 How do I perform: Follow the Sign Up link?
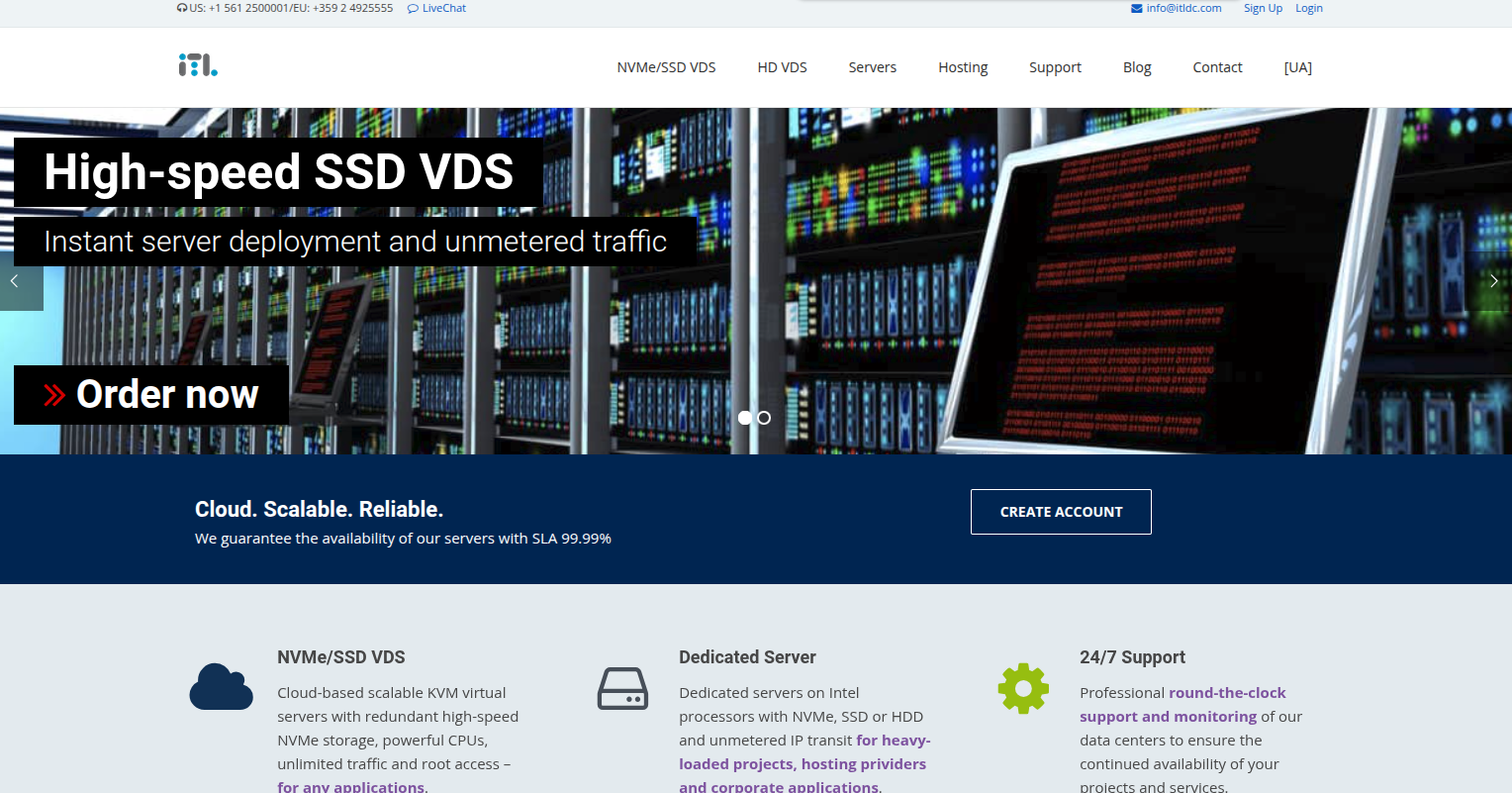[x=1263, y=9]
